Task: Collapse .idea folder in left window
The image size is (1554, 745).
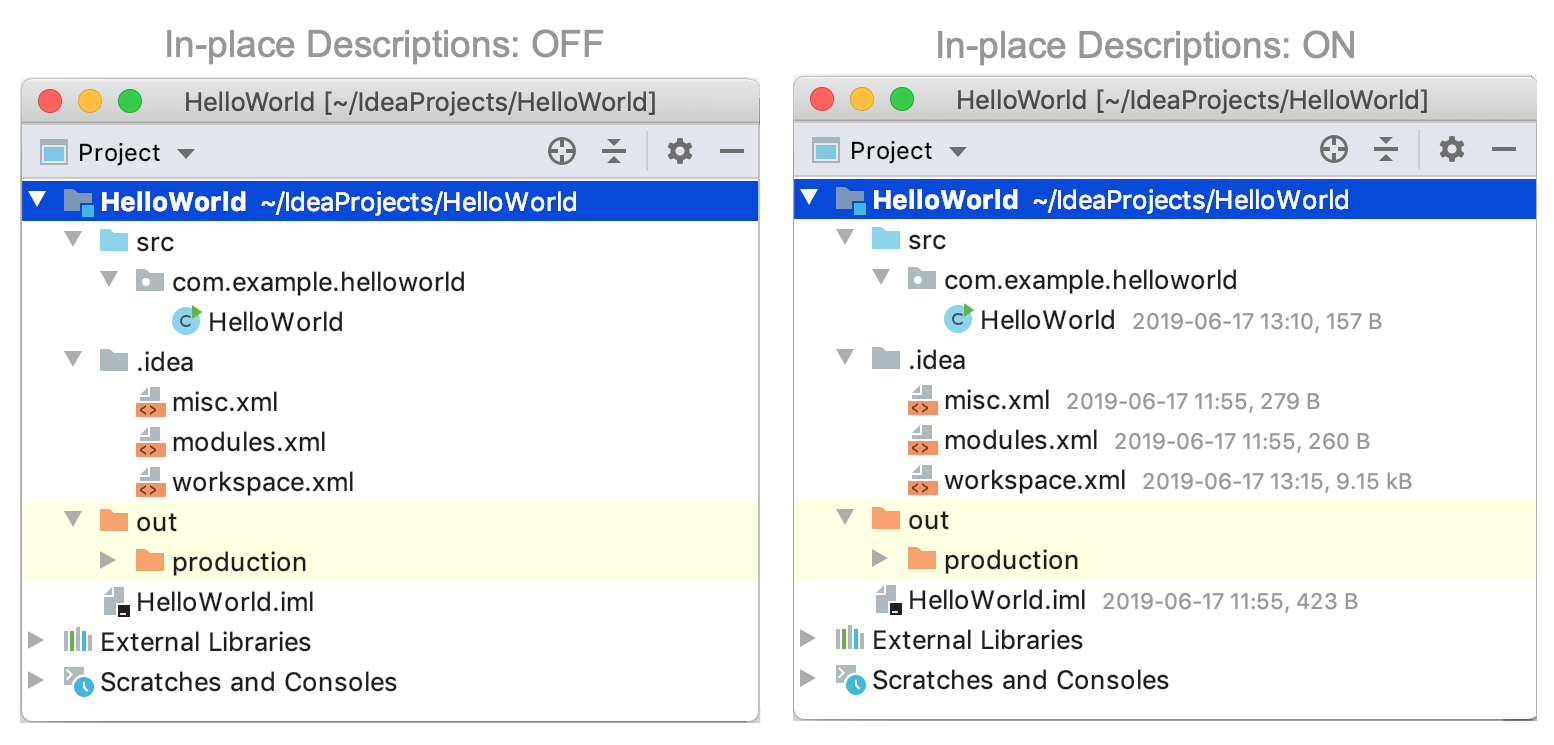Action: point(73,361)
